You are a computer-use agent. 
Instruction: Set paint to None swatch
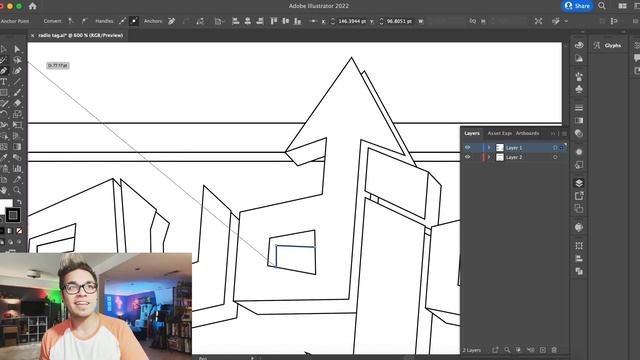click(x=19, y=231)
